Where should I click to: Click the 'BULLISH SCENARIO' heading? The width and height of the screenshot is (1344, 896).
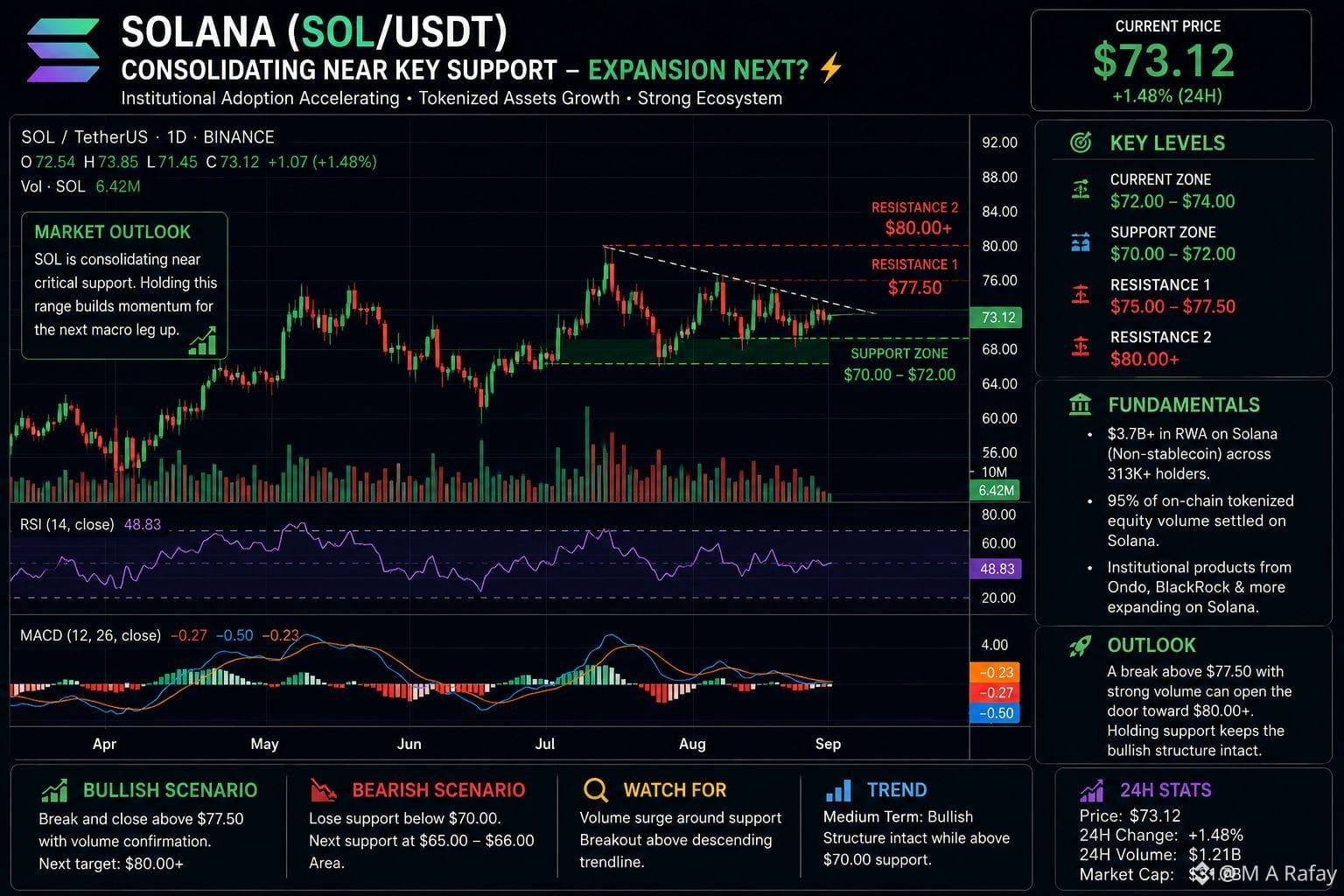click(170, 790)
